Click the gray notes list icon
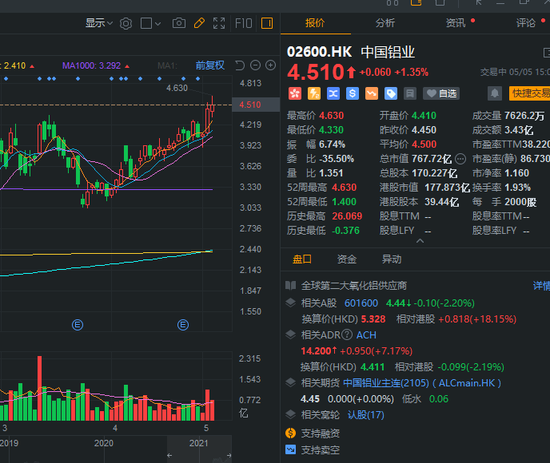 coord(410,94)
